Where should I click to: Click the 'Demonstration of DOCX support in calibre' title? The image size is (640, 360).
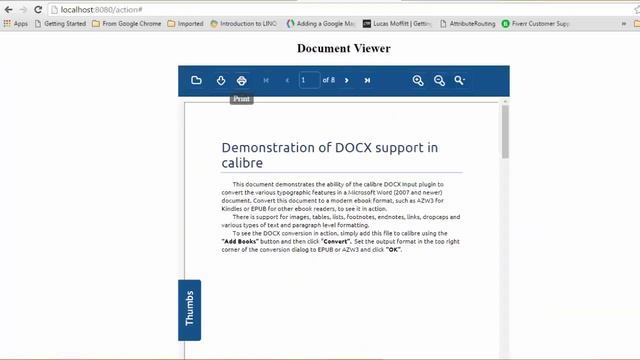tap(330, 155)
